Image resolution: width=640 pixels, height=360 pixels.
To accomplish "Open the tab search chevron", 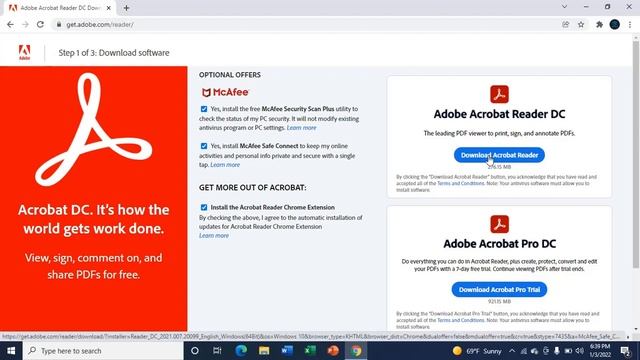I will point(564,7).
